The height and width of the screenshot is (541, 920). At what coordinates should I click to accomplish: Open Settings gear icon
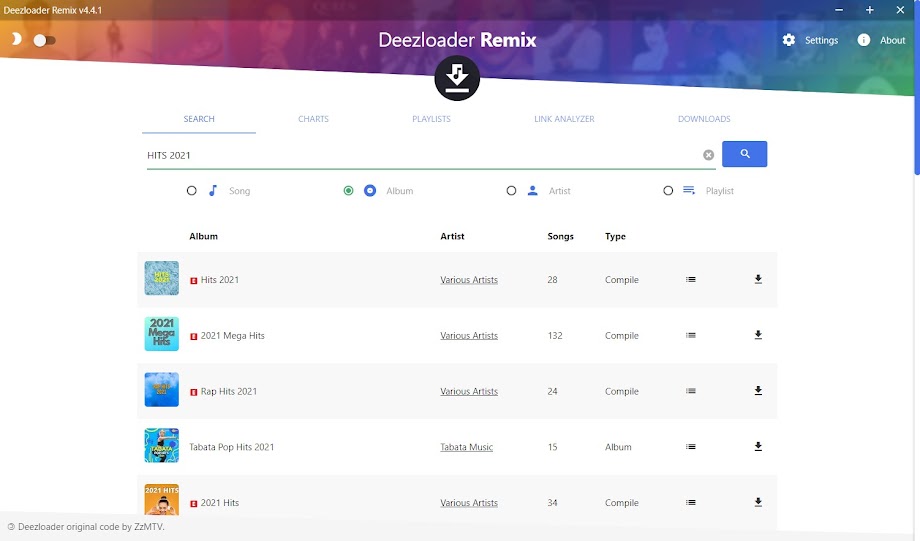tap(789, 40)
